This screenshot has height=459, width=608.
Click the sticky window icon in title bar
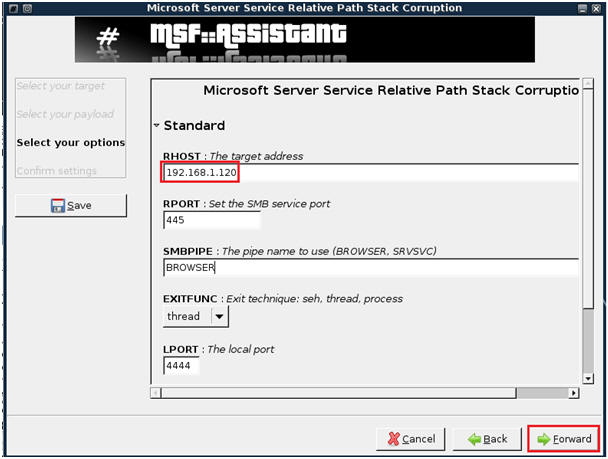pyautogui.click(x=27, y=8)
